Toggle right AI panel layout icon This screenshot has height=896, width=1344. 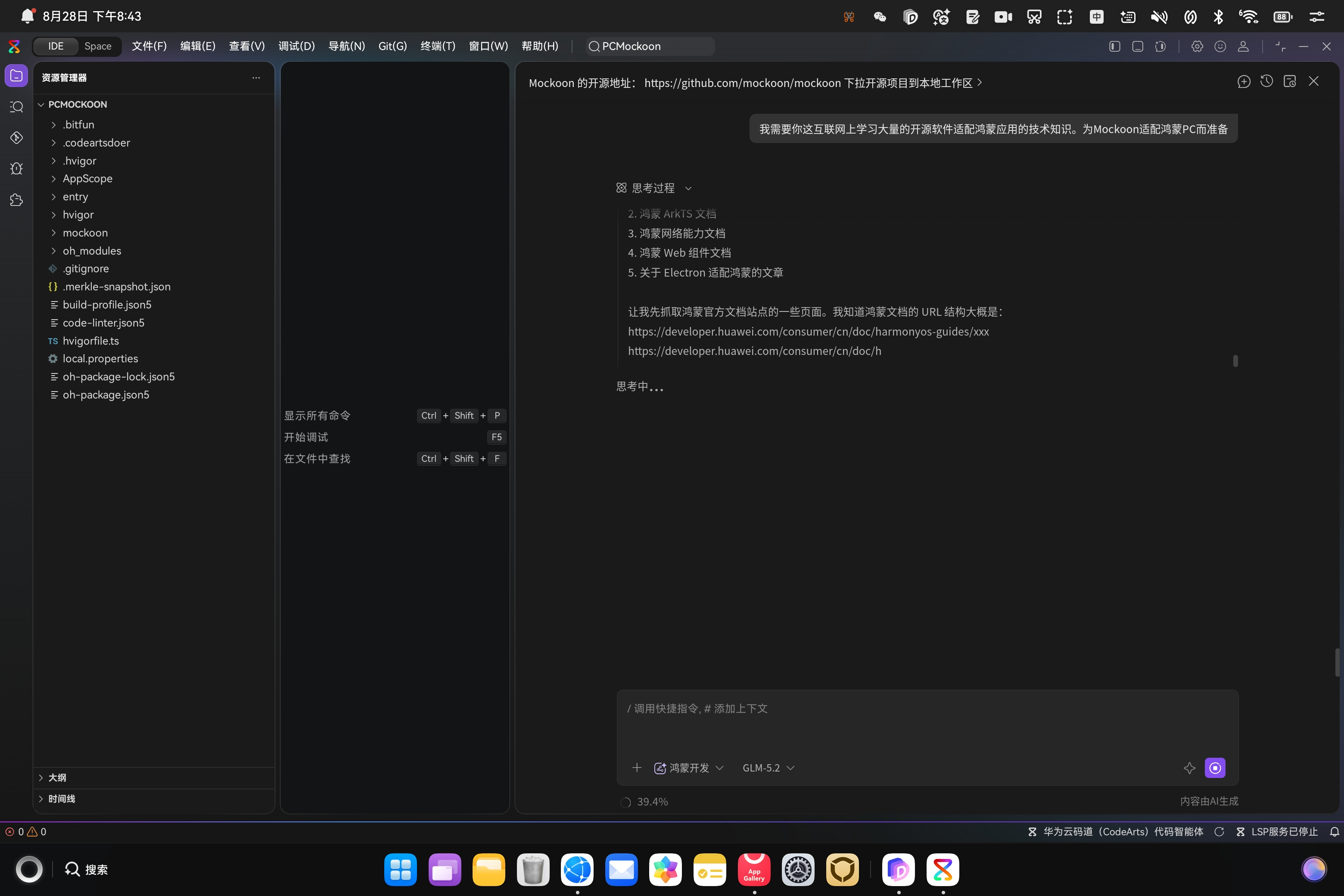coord(1160,46)
